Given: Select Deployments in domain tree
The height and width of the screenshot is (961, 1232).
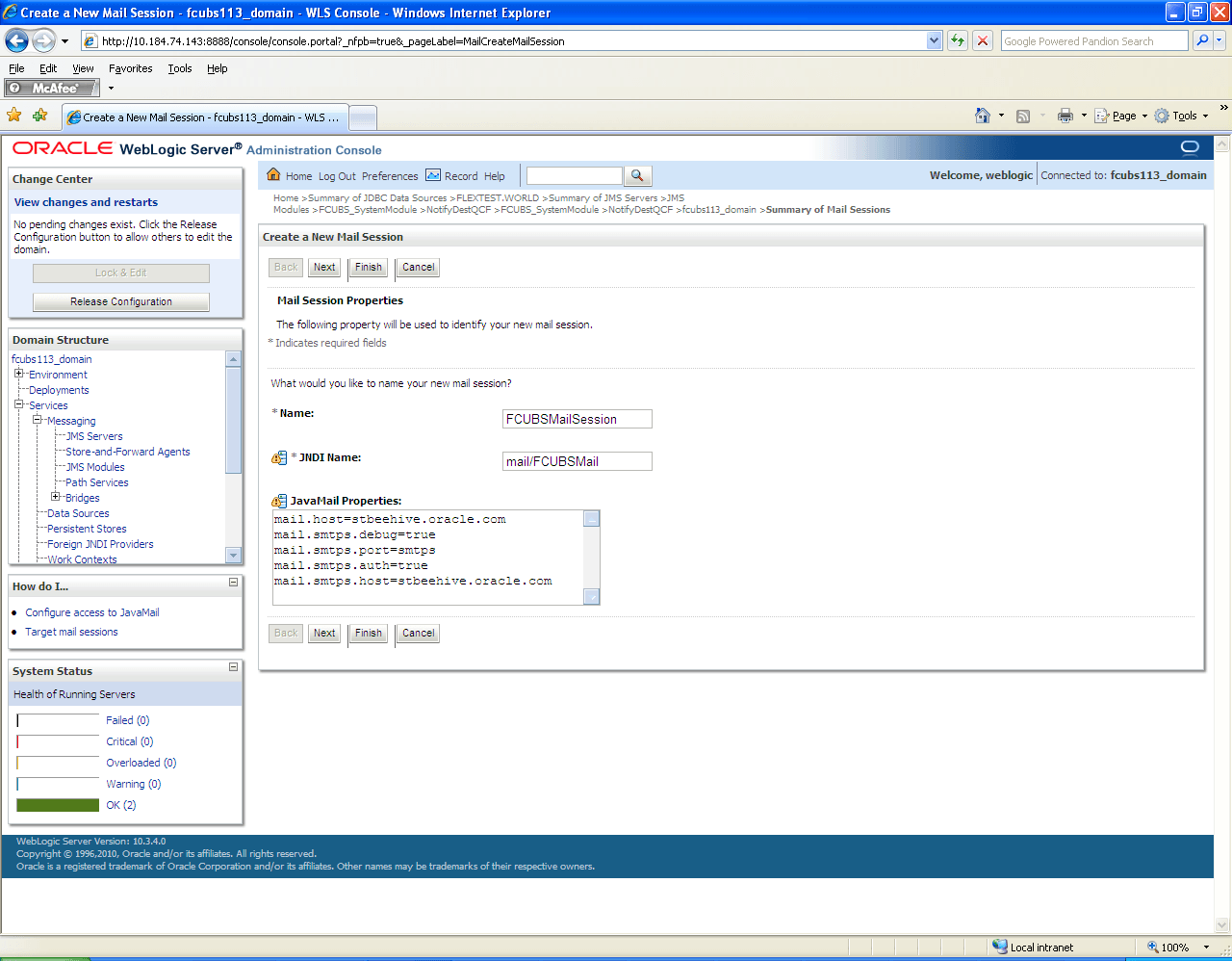Looking at the screenshot, I should 59,390.
